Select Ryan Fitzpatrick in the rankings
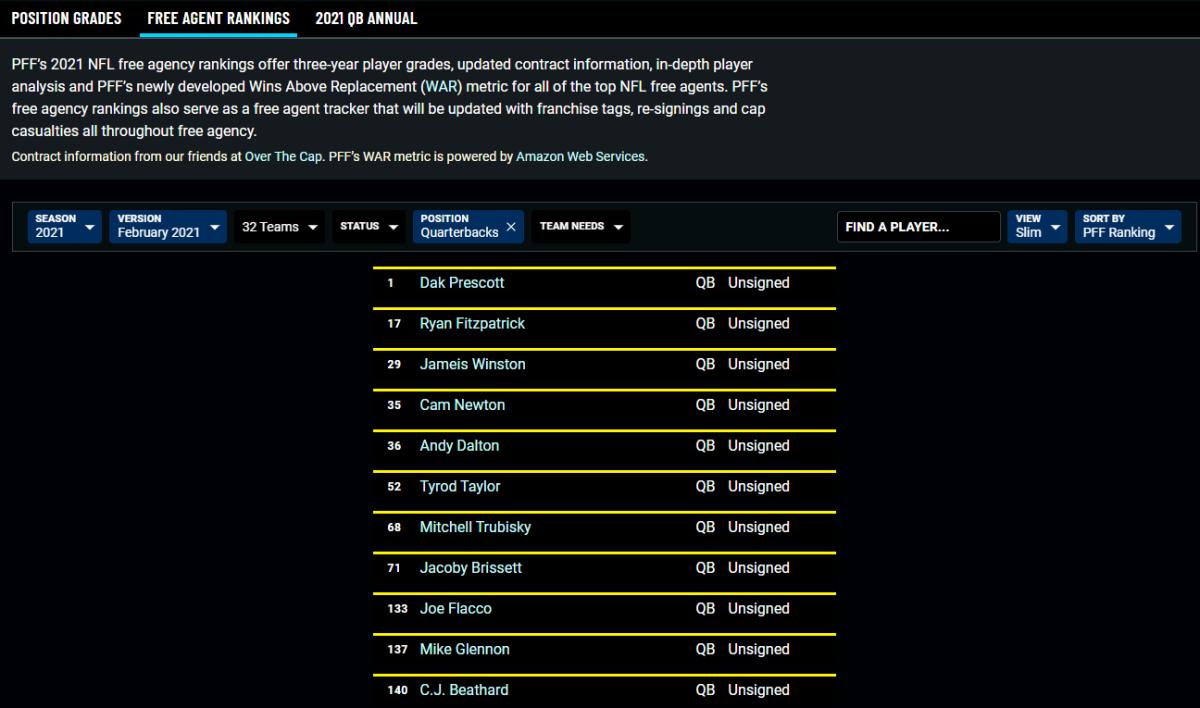The width and height of the screenshot is (1200, 708). [472, 324]
